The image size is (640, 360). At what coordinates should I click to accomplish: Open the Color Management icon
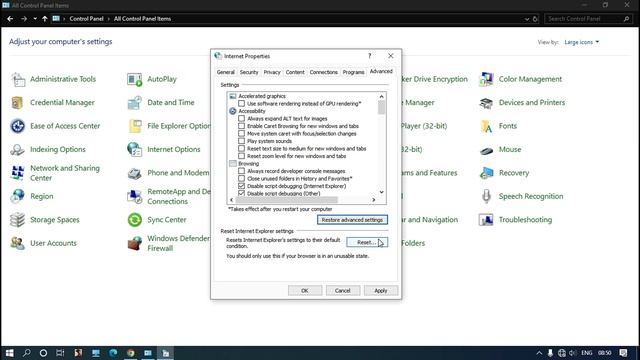[x=486, y=79]
